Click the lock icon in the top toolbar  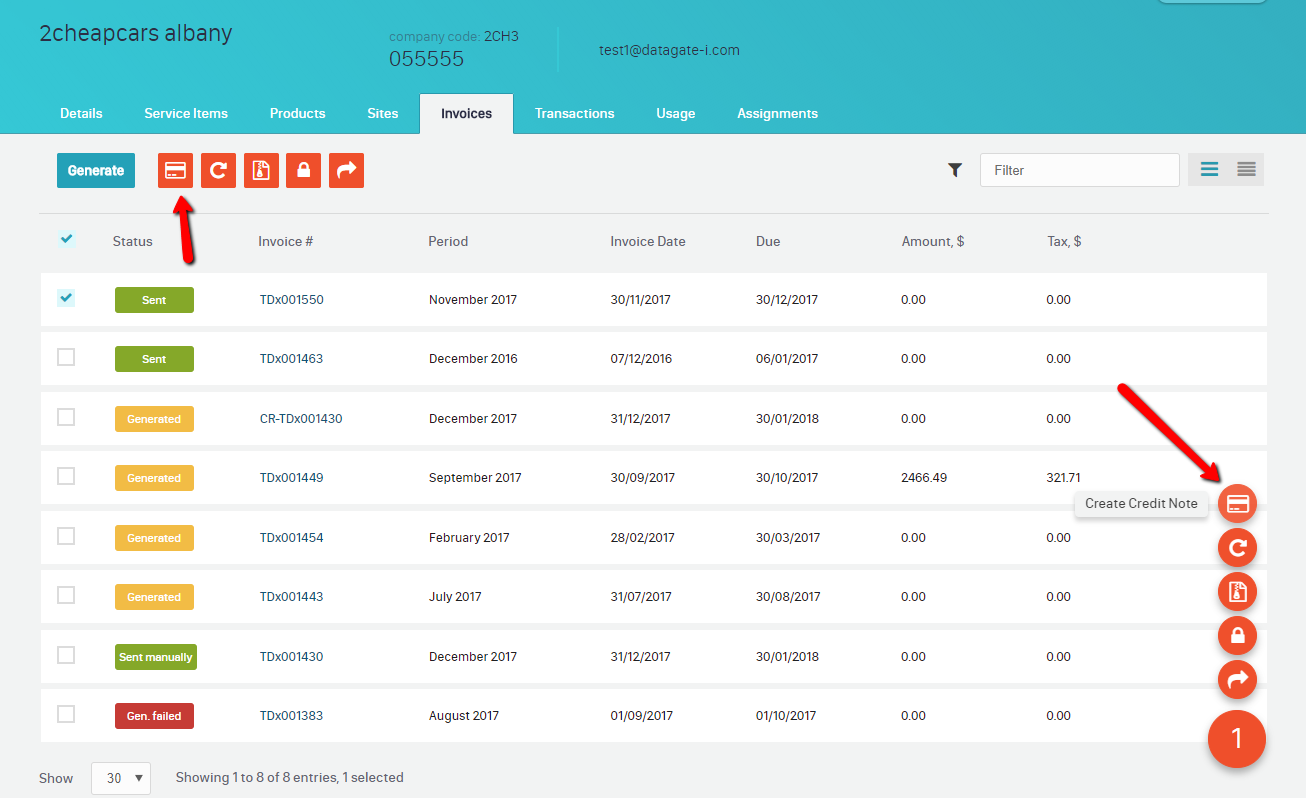pos(303,170)
